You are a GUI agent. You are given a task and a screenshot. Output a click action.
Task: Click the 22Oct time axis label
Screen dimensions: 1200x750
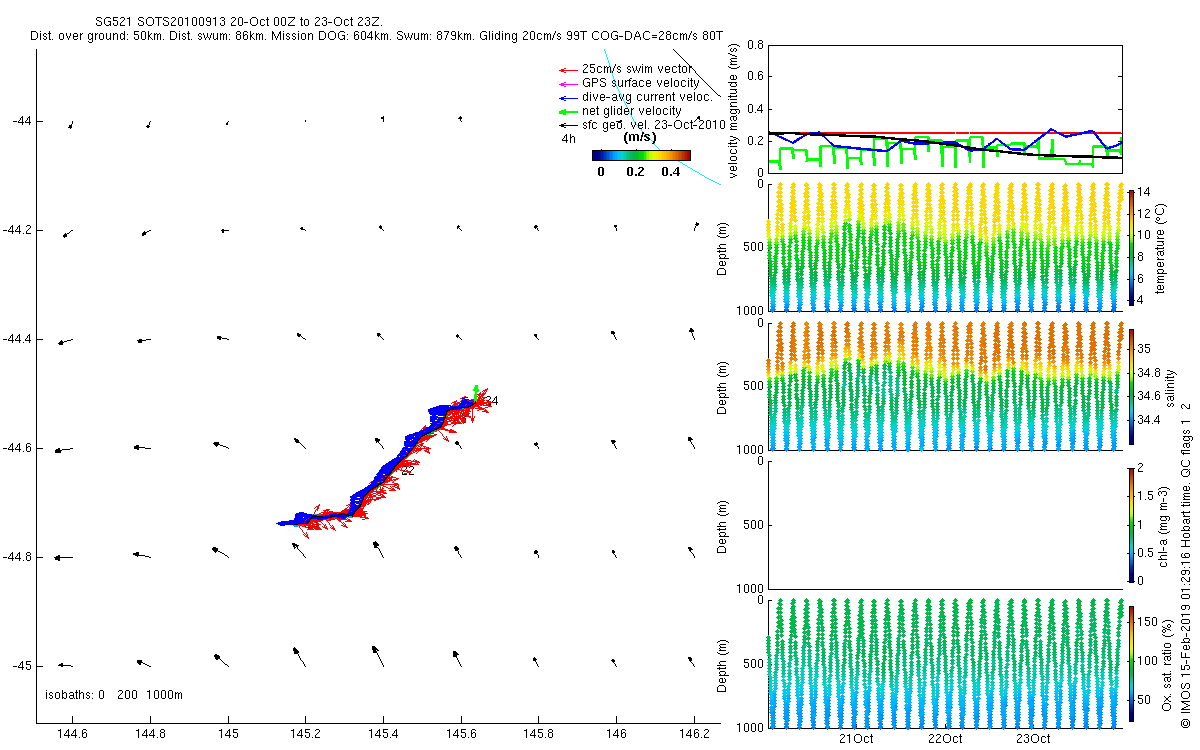pos(945,739)
